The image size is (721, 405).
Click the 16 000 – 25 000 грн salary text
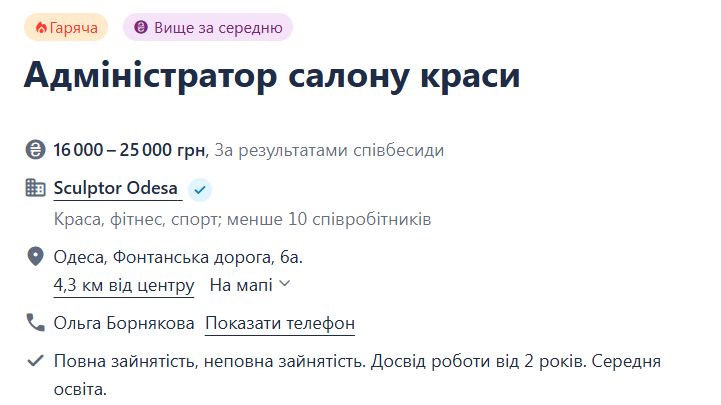point(129,150)
